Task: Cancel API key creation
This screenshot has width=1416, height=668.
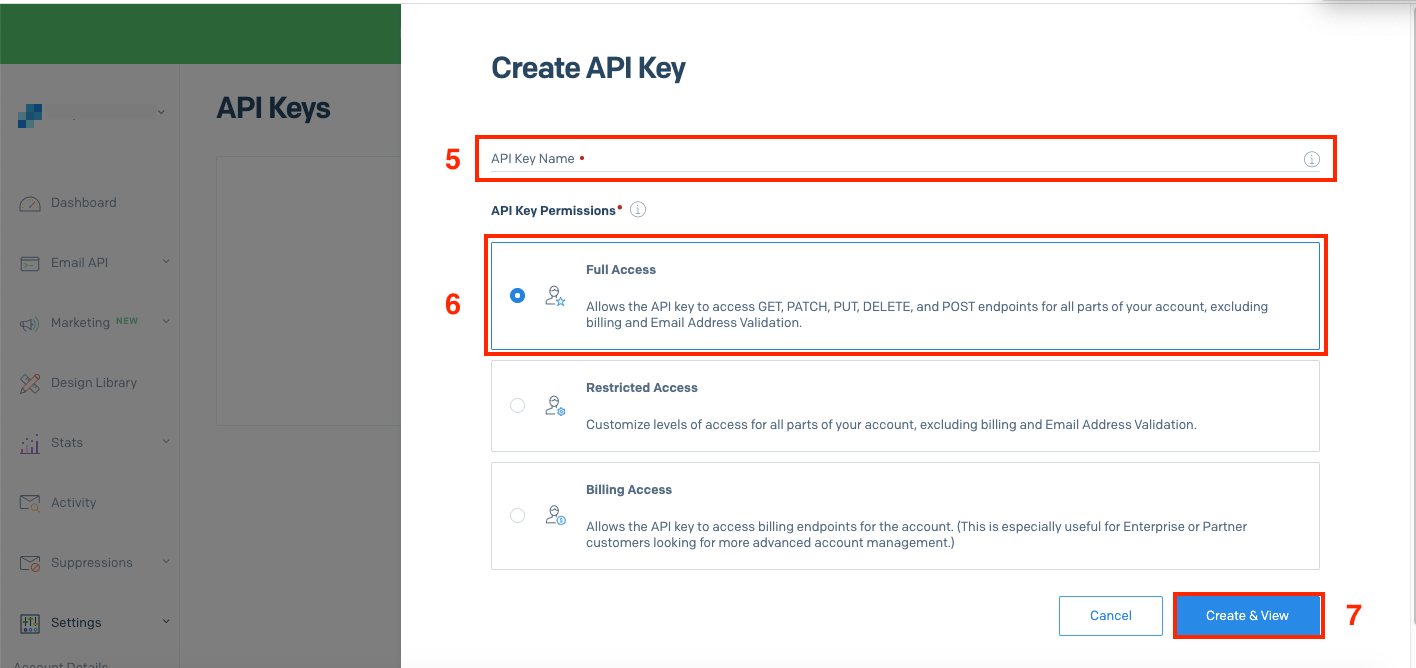Action: [1110, 615]
